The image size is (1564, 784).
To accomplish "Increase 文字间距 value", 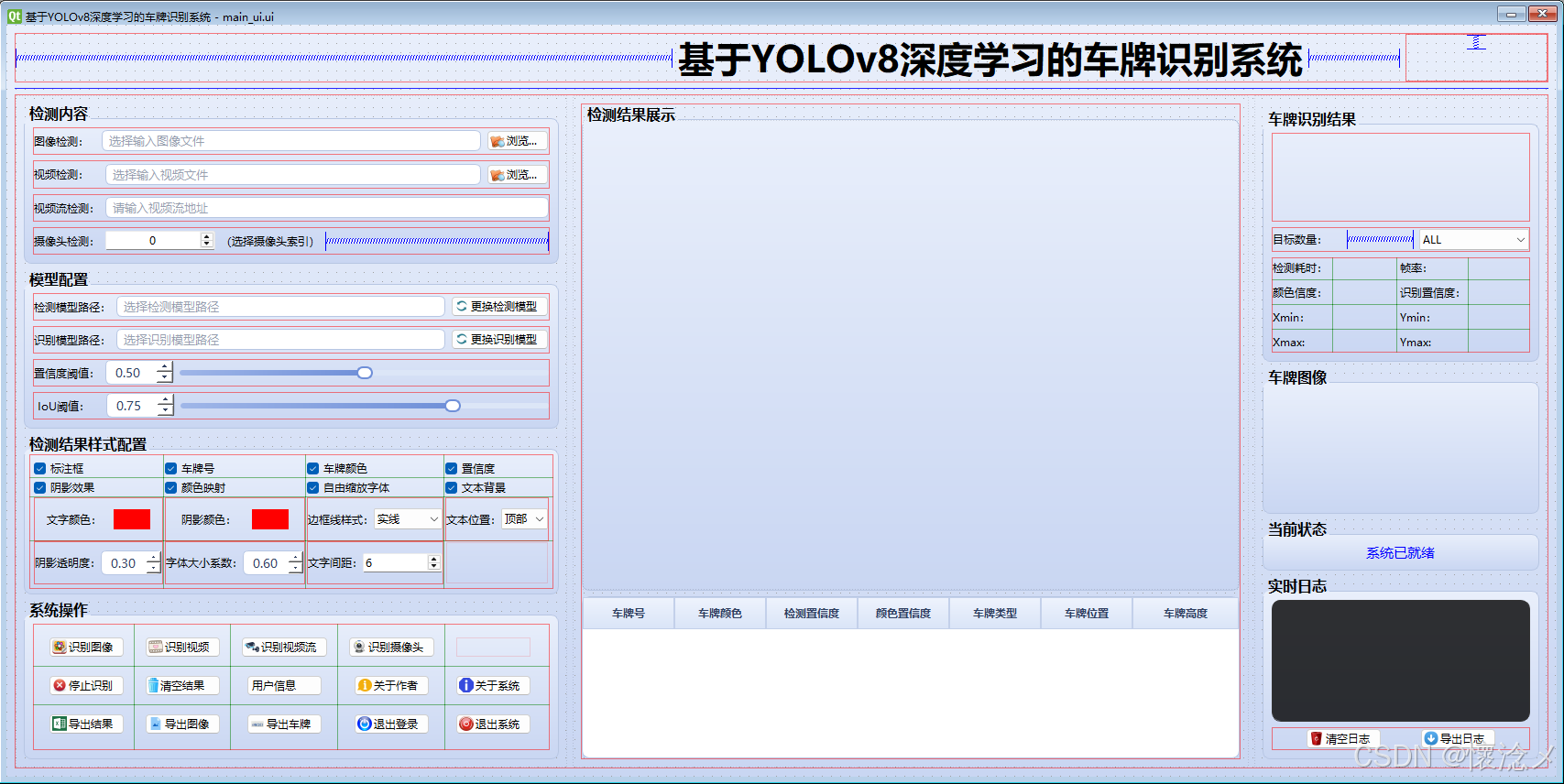I will 434,559.
